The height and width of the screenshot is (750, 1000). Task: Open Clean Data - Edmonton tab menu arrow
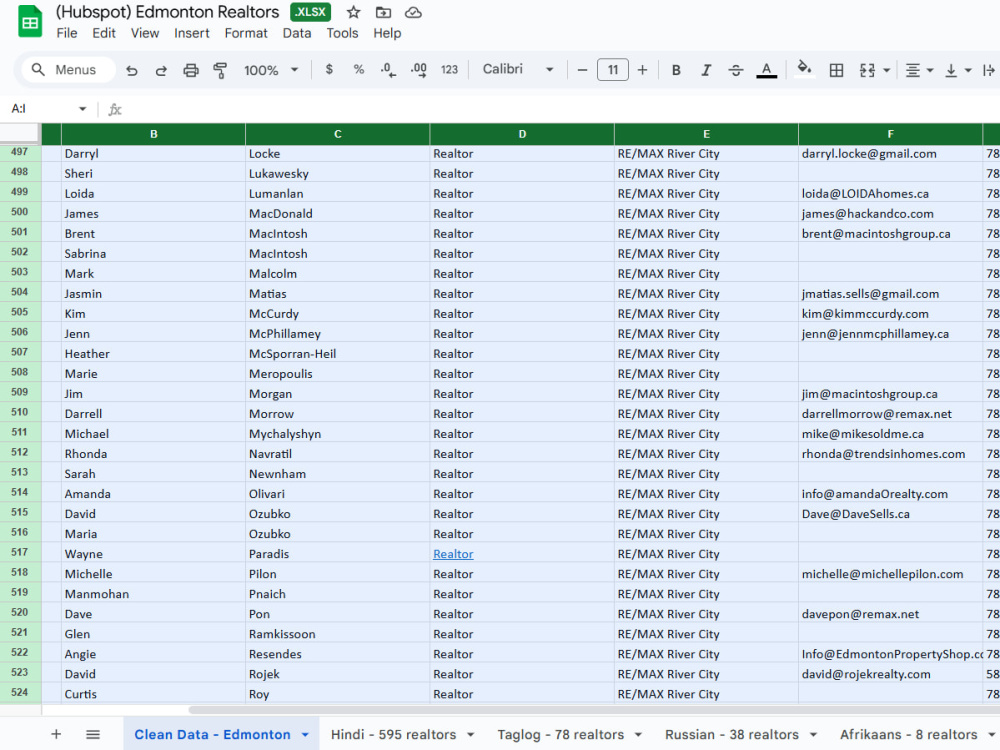(x=305, y=735)
